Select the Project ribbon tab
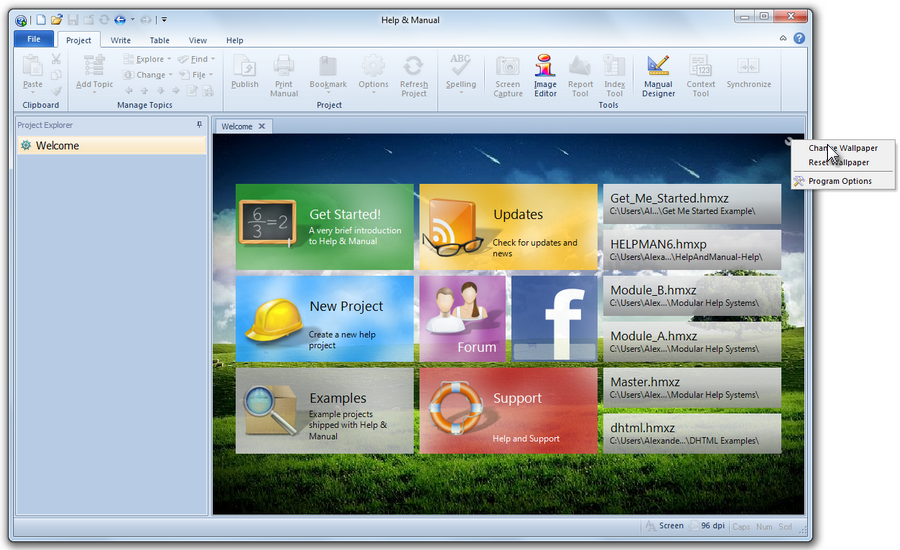Image resolution: width=900 pixels, height=550 pixels. point(79,40)
